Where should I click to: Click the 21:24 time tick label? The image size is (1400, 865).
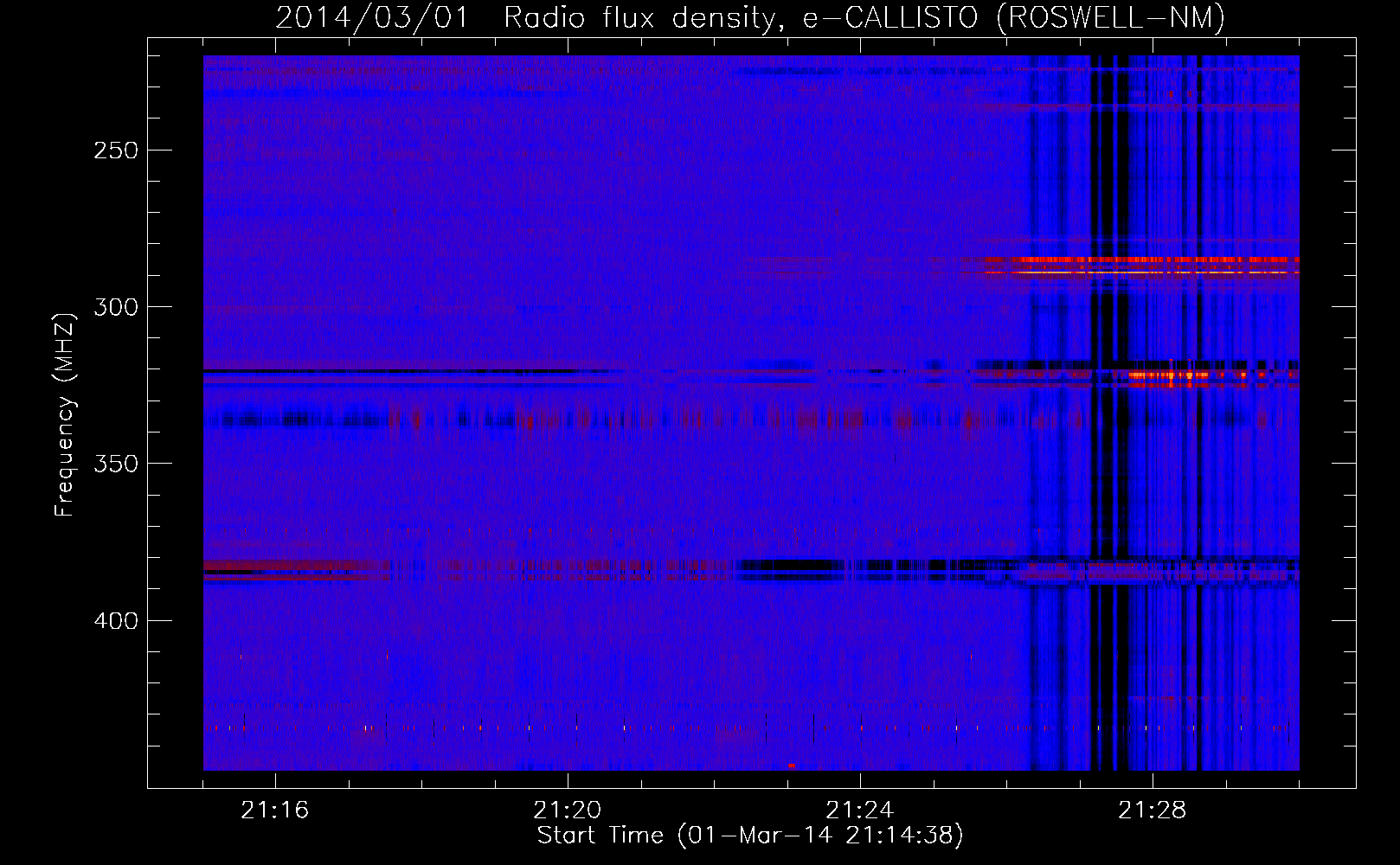pos(860,810)
